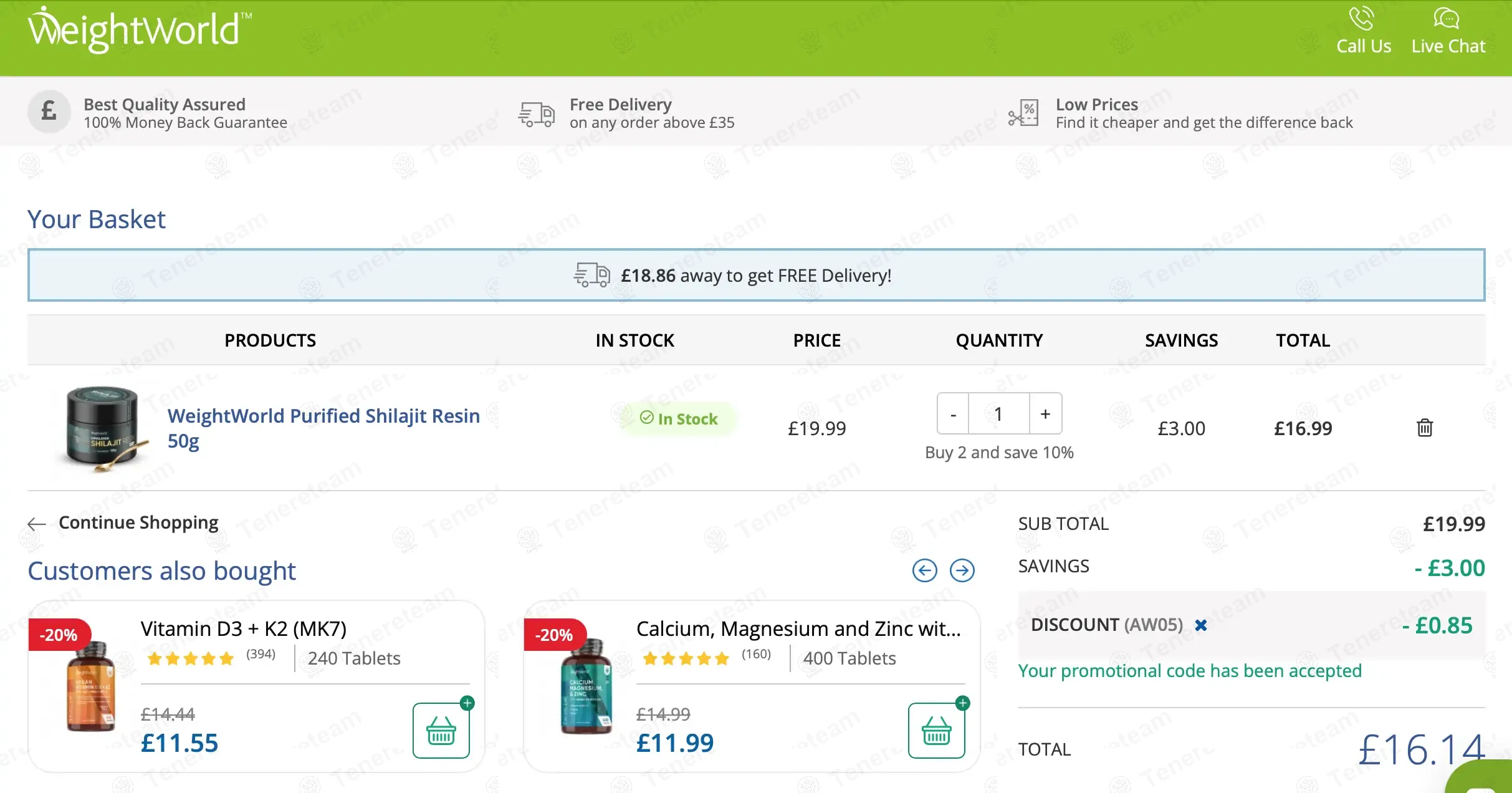Click Continue Shopping
The width and height of the screenshot is (1512, 793).
coord(138,522)
